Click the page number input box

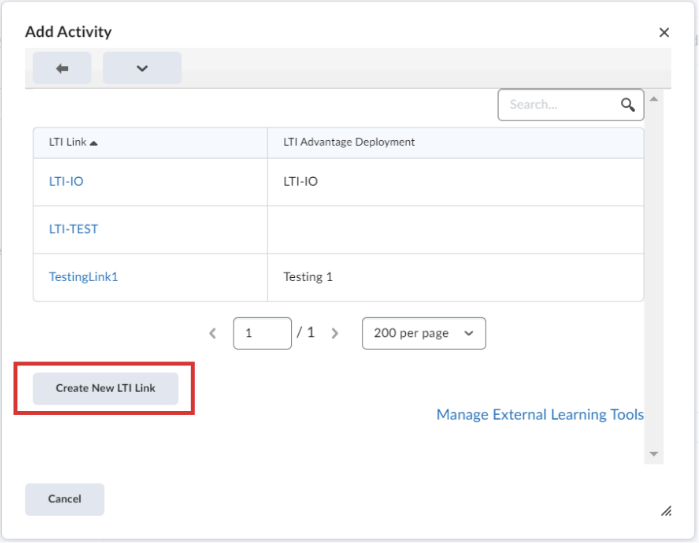(x=262, y=333)
